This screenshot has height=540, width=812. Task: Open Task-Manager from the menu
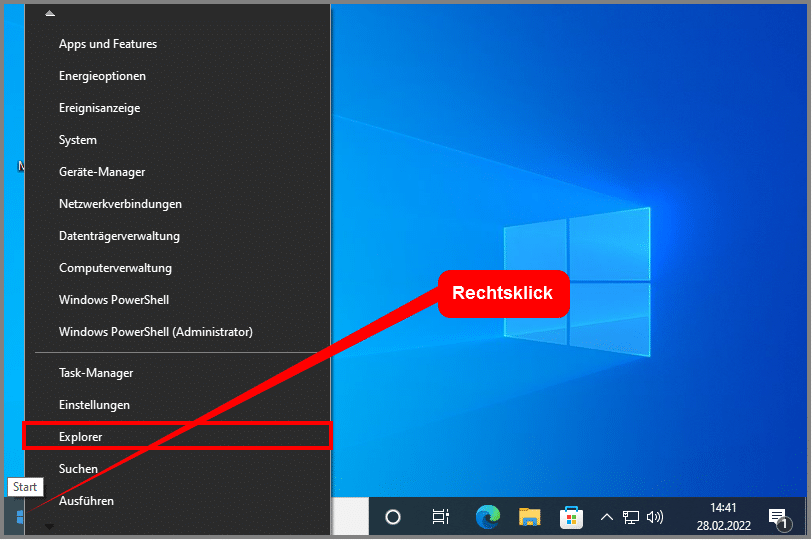[96, 373]
